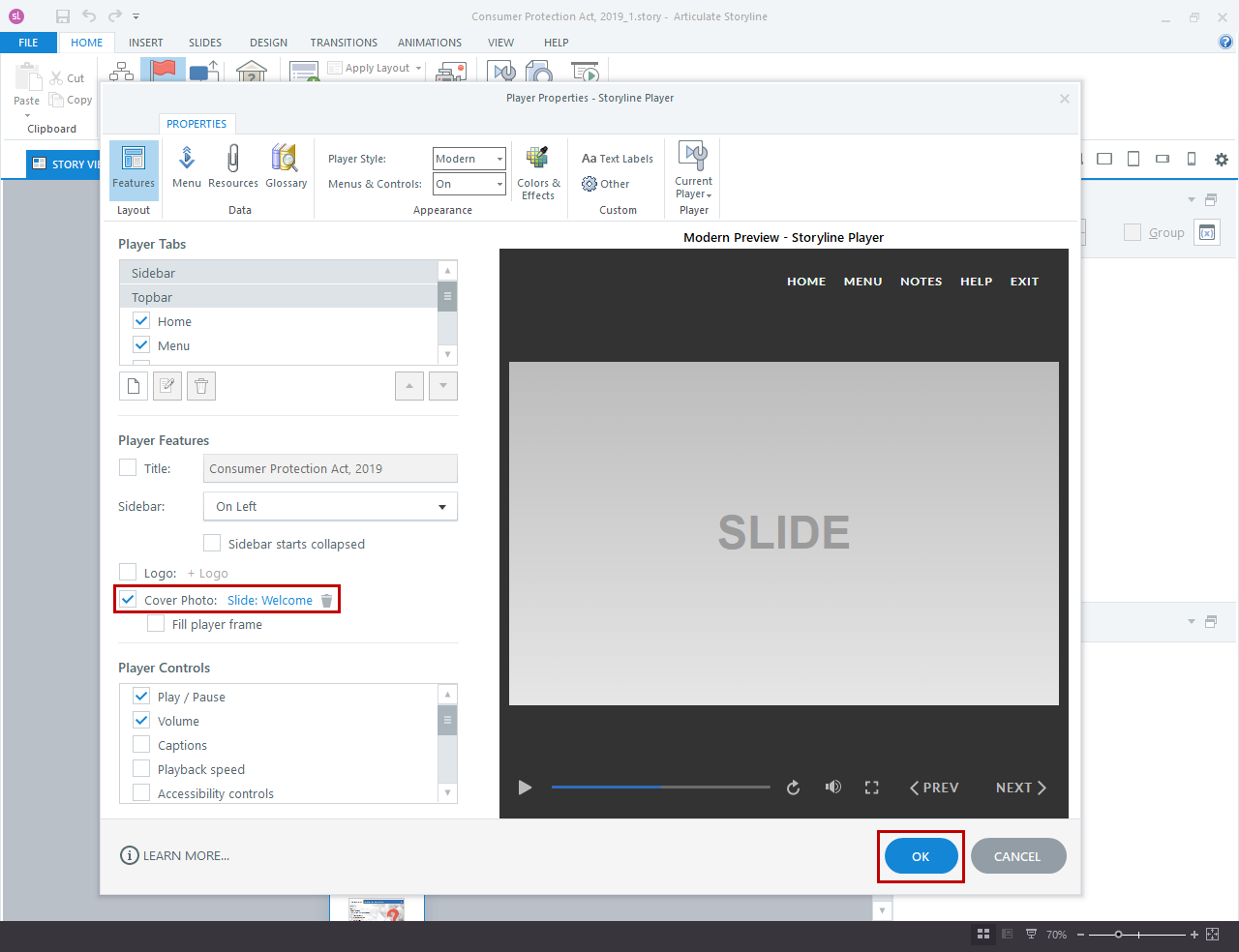Image resolution: width=1239 pixels, height=952 pixels.
Task: Open the Slide: Welcome cover photo link
Action: pyautogui.click(x=270, y=601)
